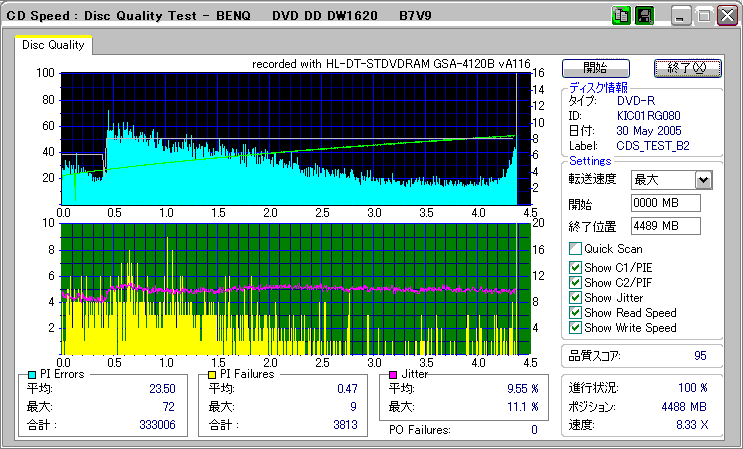Click the copy to clipboard icon
The image size is (743, 449).
[x=620, y=16]
